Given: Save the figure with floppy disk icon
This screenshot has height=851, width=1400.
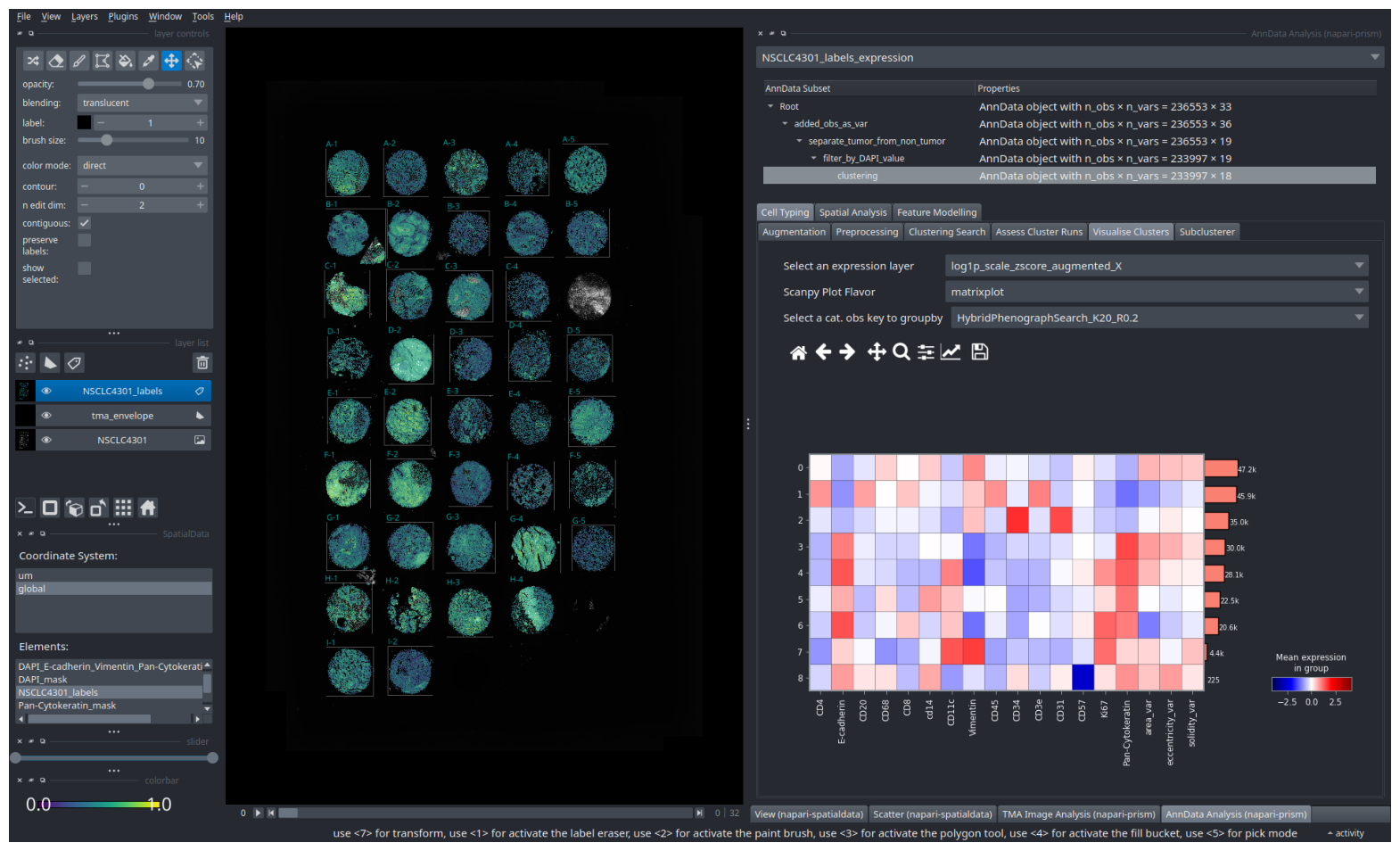Looking at the screenshot, I should click(980, 352).
